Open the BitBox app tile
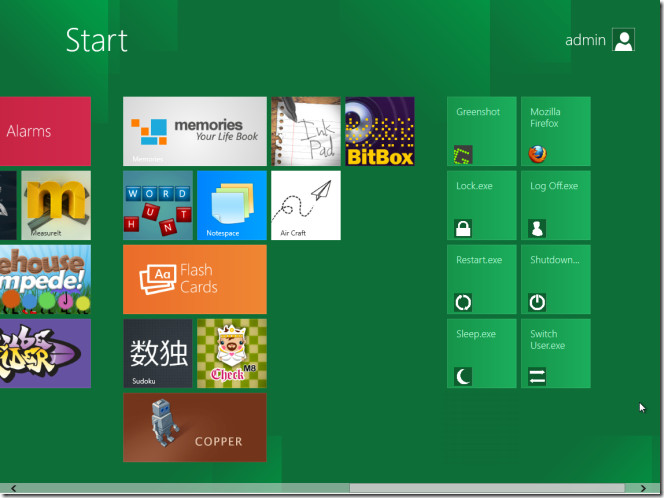The image size is (664, 498). coord(379,131)
